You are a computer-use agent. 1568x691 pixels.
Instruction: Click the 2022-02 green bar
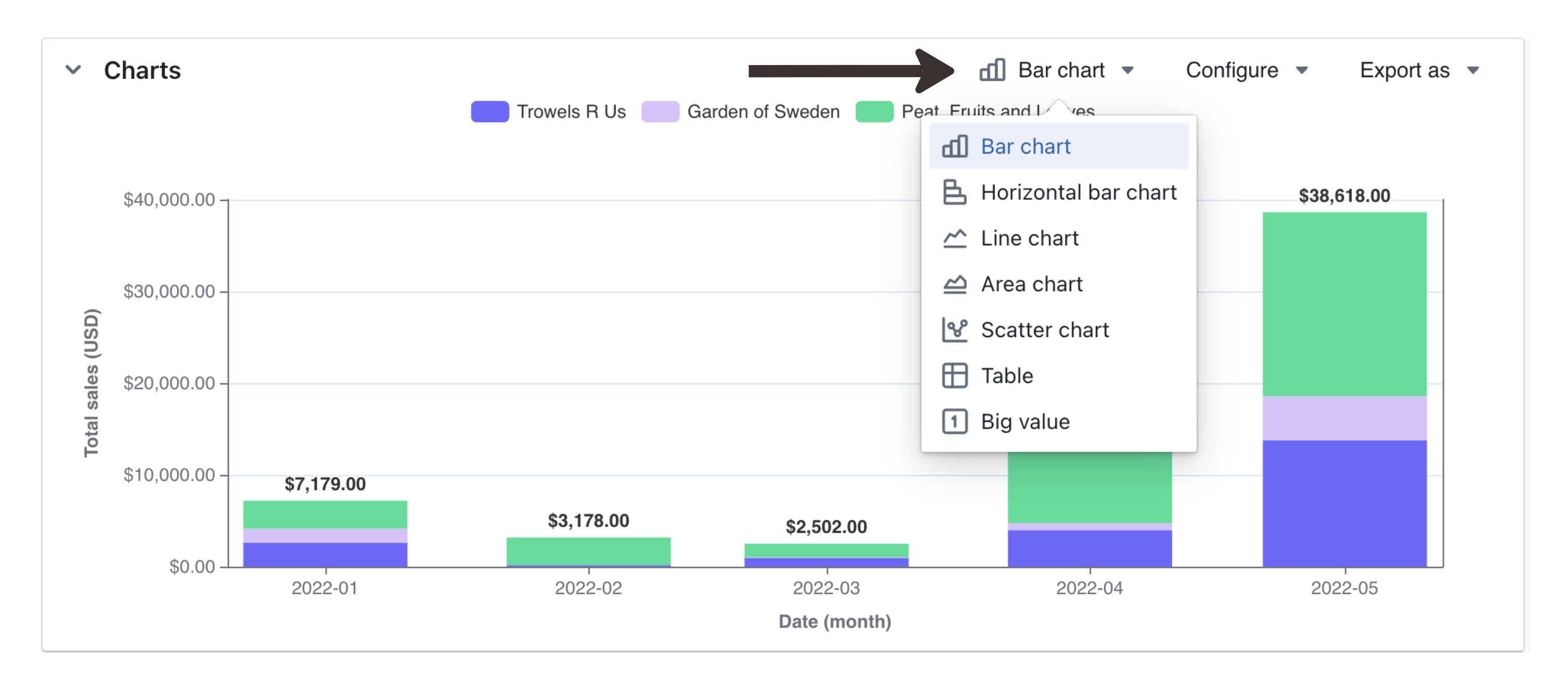tap(588, 551)
